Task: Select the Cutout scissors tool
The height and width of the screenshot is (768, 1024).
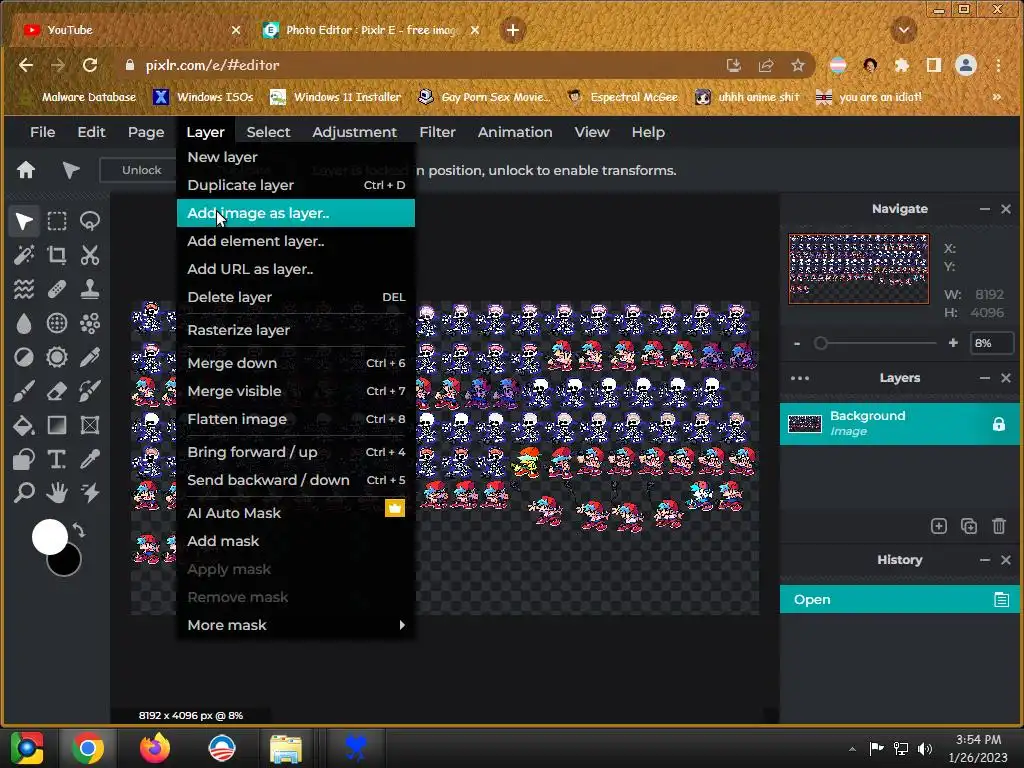Action: [90, 255]
